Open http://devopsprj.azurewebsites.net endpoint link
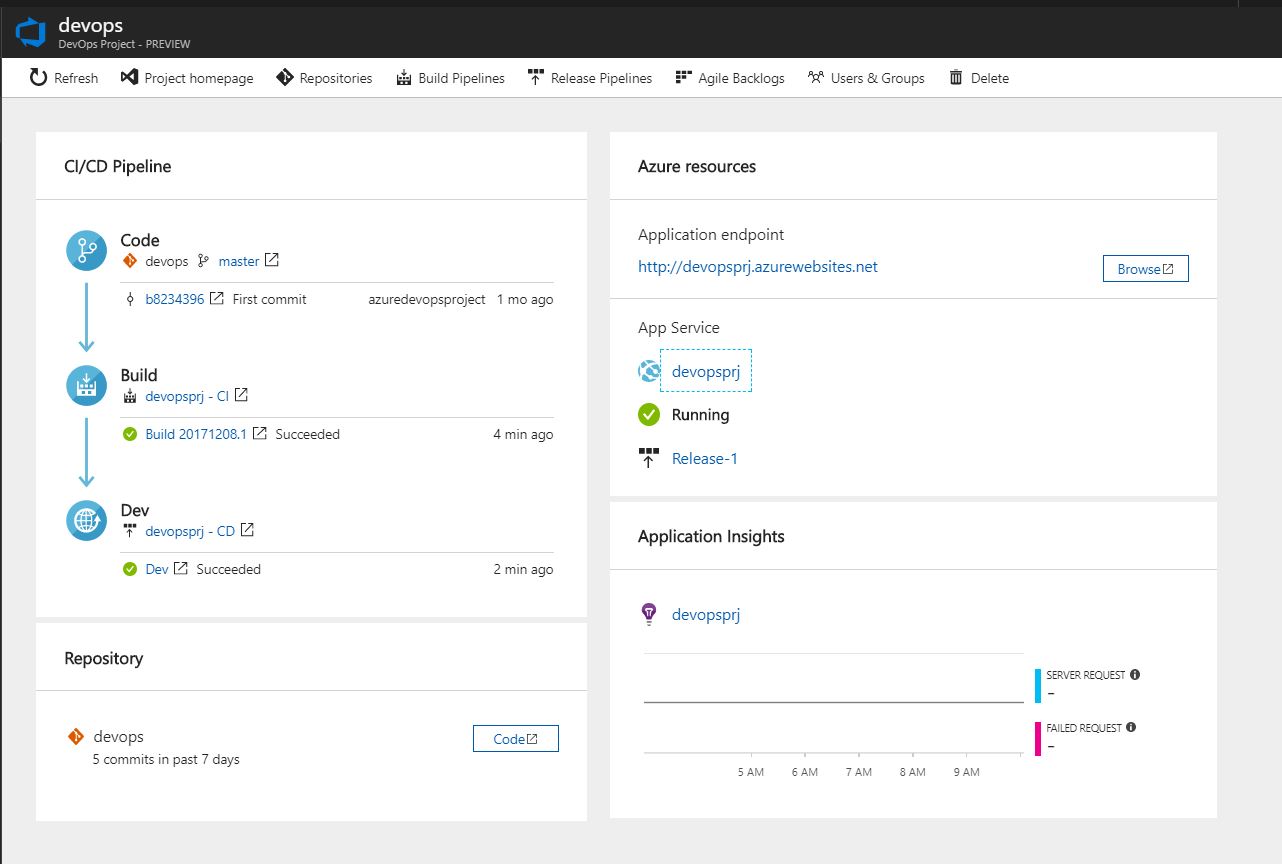1282x864 pixels. [758, 267]
